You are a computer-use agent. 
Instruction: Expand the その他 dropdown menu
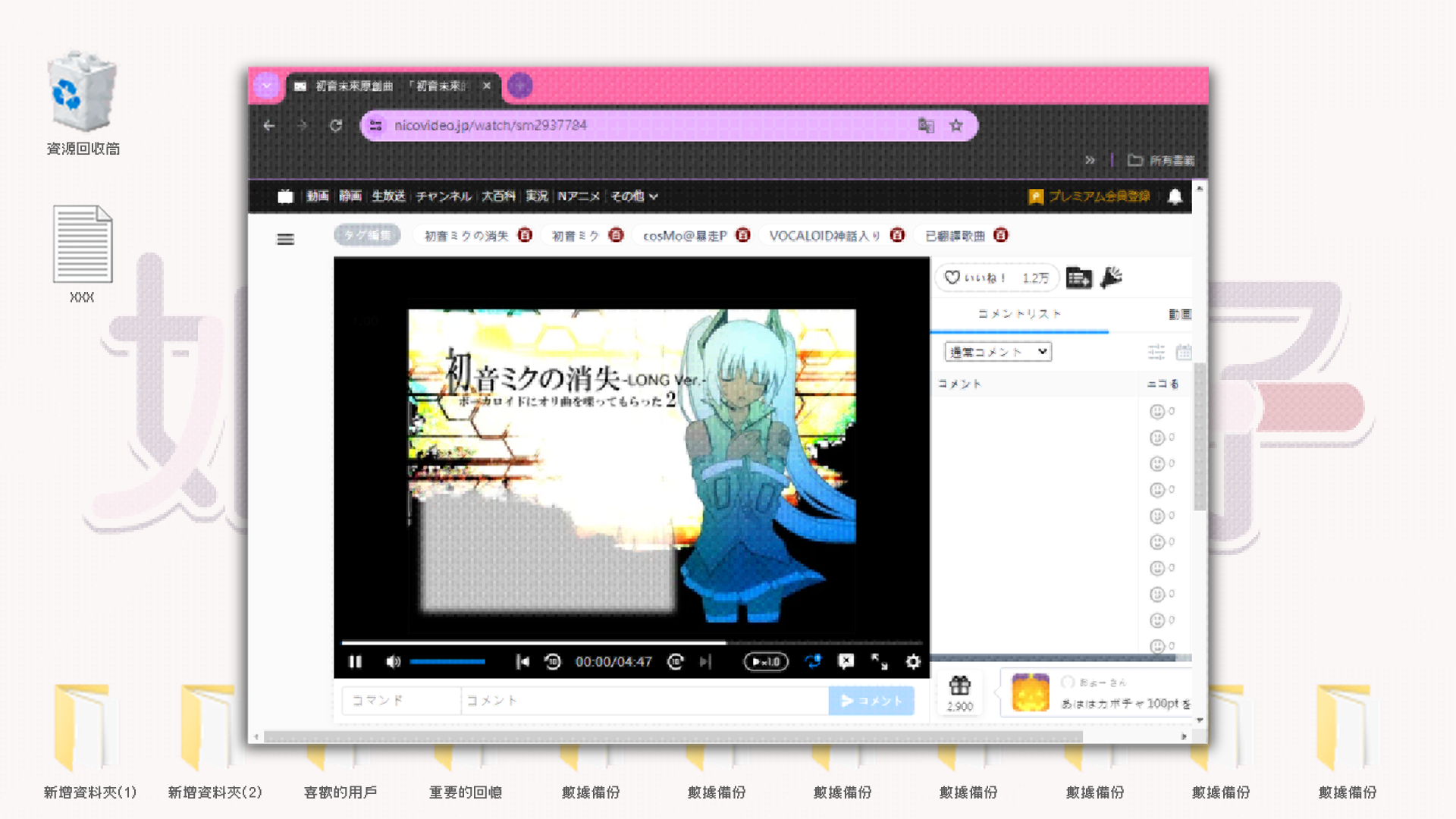(x=634, y=196)
